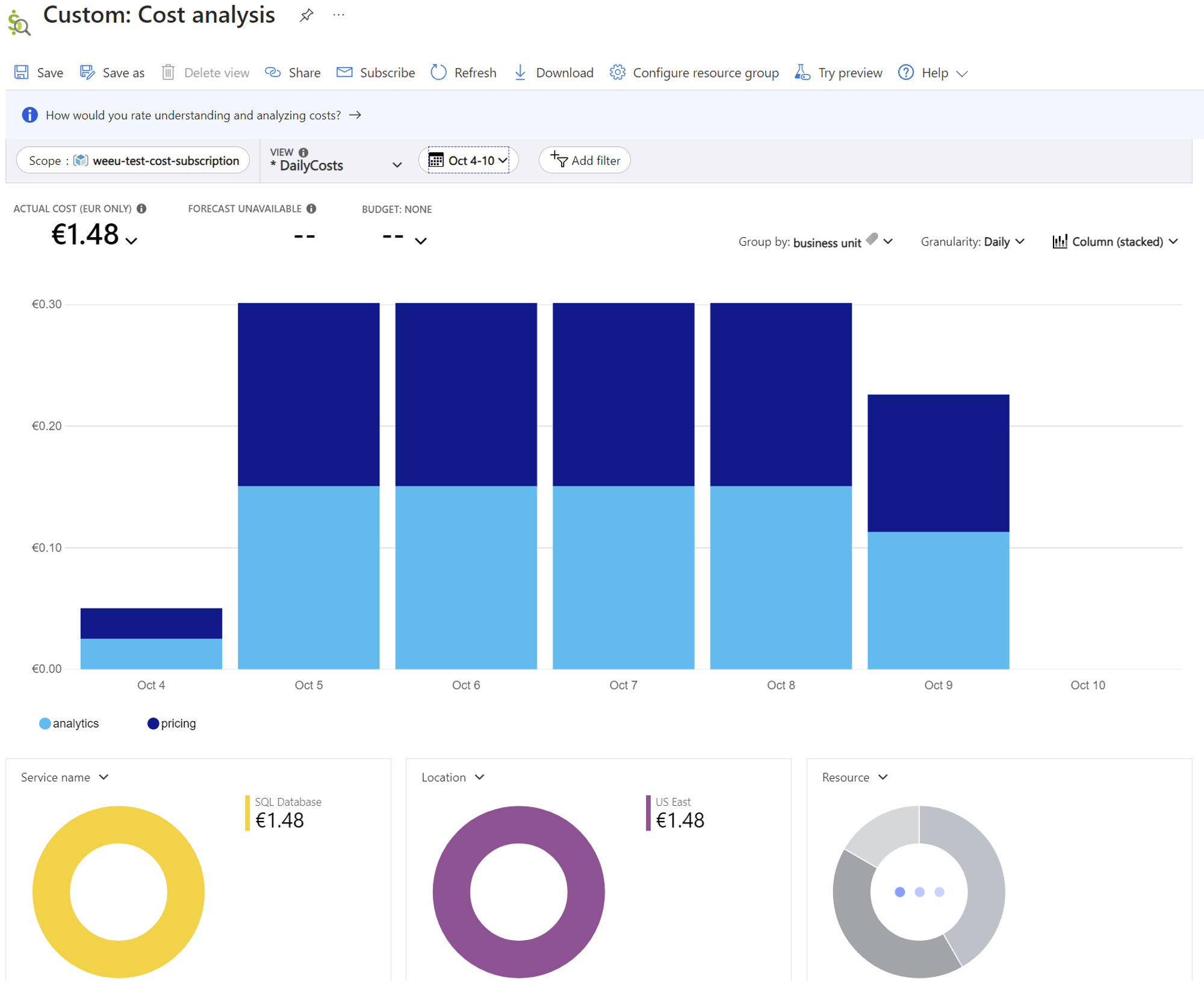This screenshot has width=1204, height=981.
Task: Open the Oct 4-10 date range dropdown
Action: click(468, 160)
